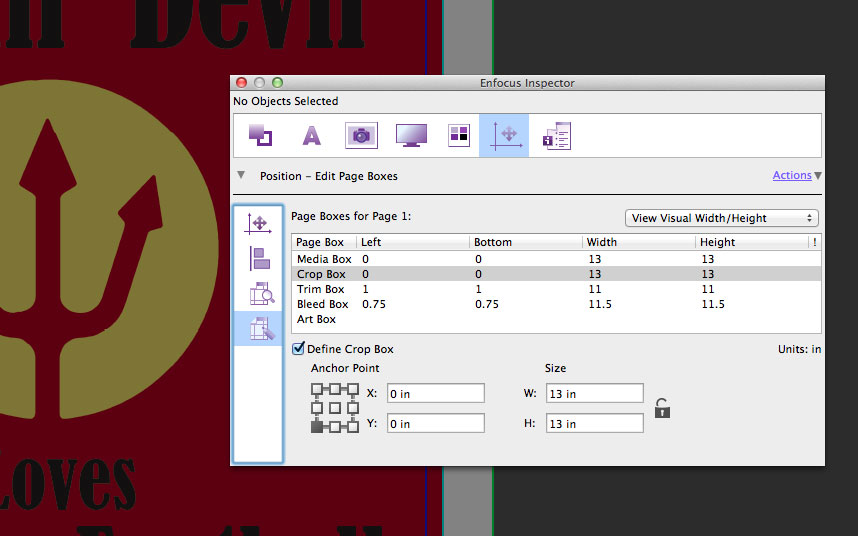This screenshot has height=536, width=858.
Task: Click Bleed Box width value 11.5
Action: (600, 304)
